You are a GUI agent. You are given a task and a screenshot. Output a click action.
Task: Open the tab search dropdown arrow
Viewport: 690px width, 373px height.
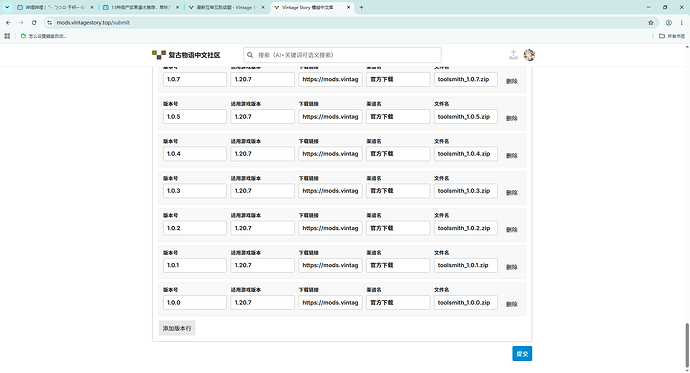[7, 7]
